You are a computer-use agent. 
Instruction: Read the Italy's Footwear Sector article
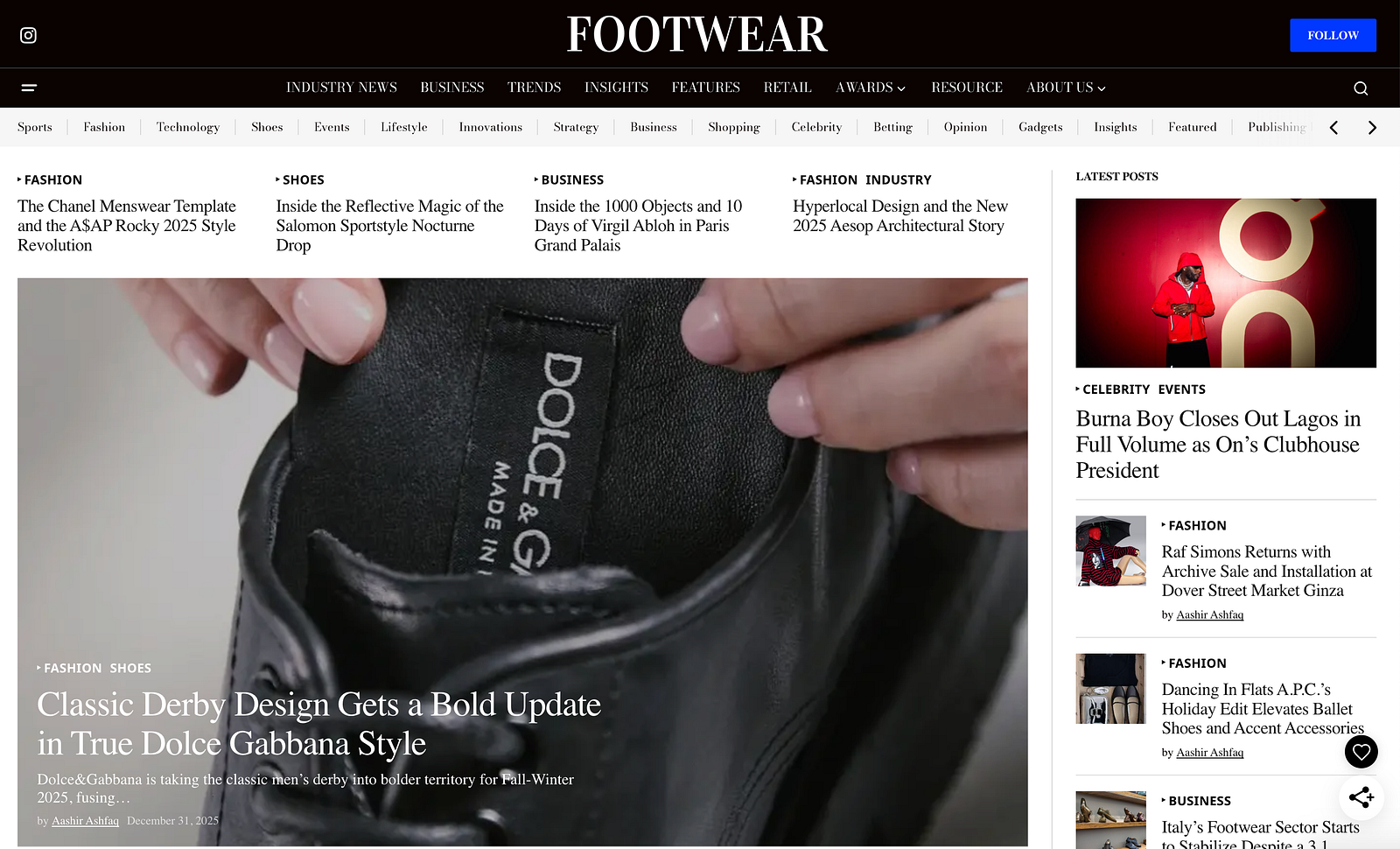click(x=1261, y=834)
